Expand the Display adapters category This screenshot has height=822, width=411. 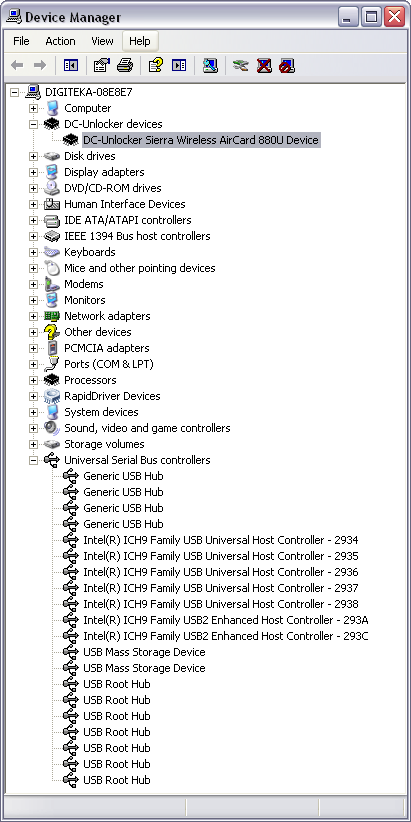coord(34,172)
